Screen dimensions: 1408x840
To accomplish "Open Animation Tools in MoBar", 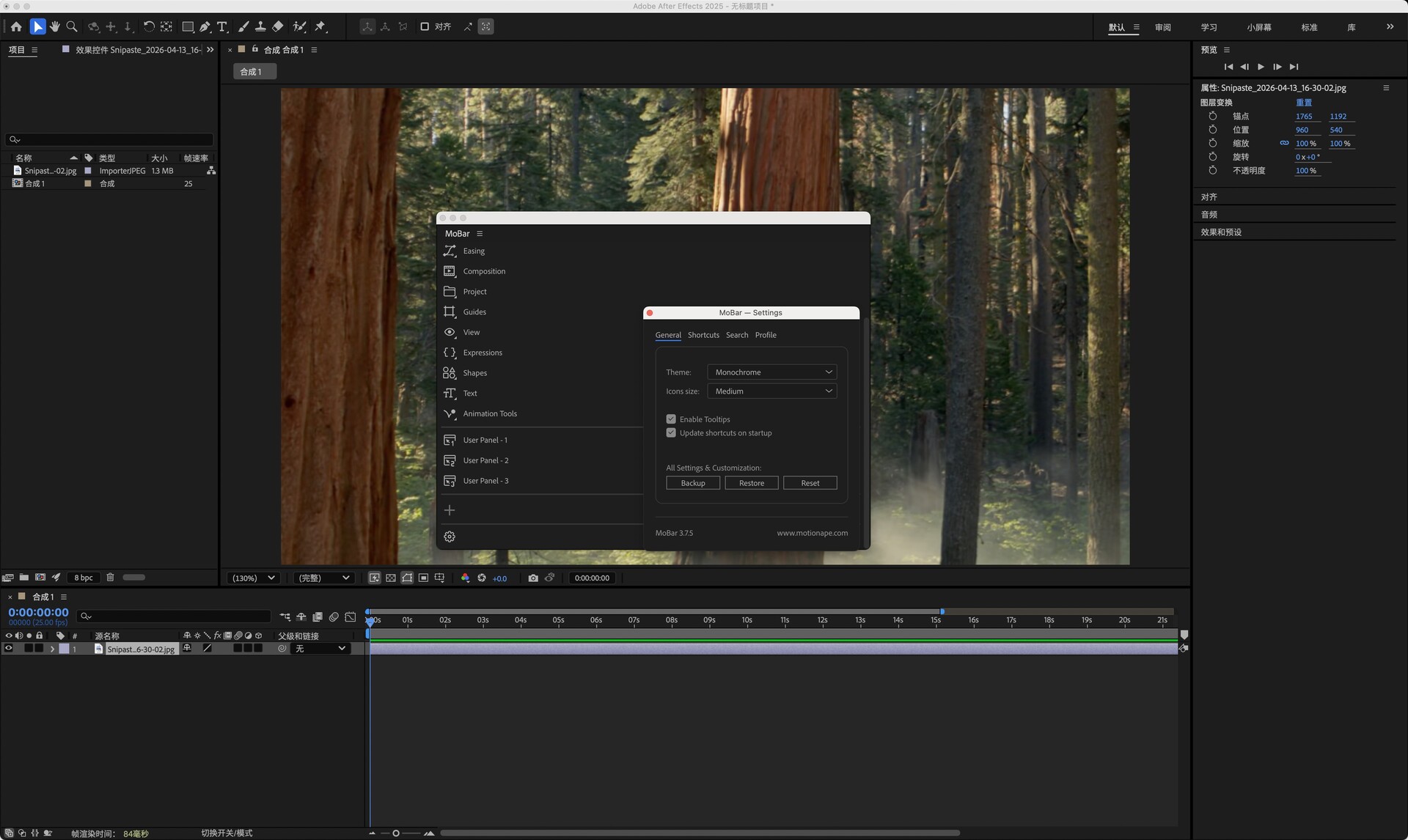I will click(489, 413).
